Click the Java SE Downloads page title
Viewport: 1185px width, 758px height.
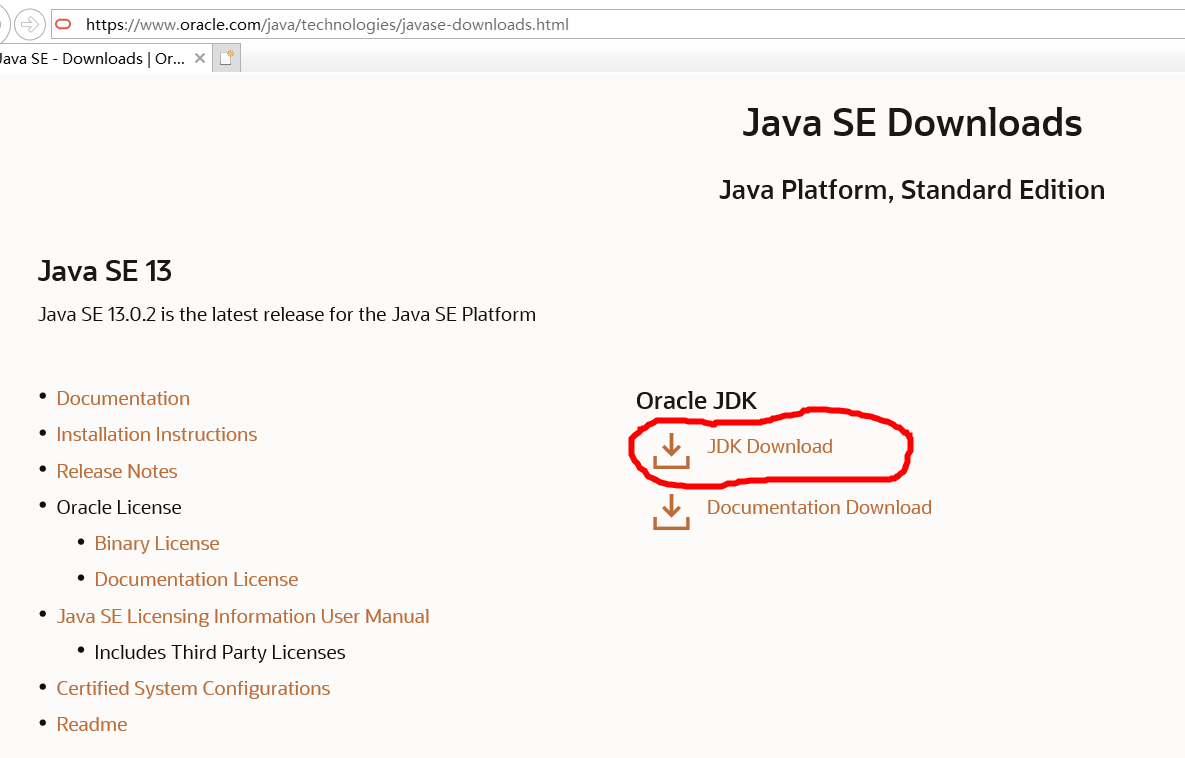click(x=912, y=122)
